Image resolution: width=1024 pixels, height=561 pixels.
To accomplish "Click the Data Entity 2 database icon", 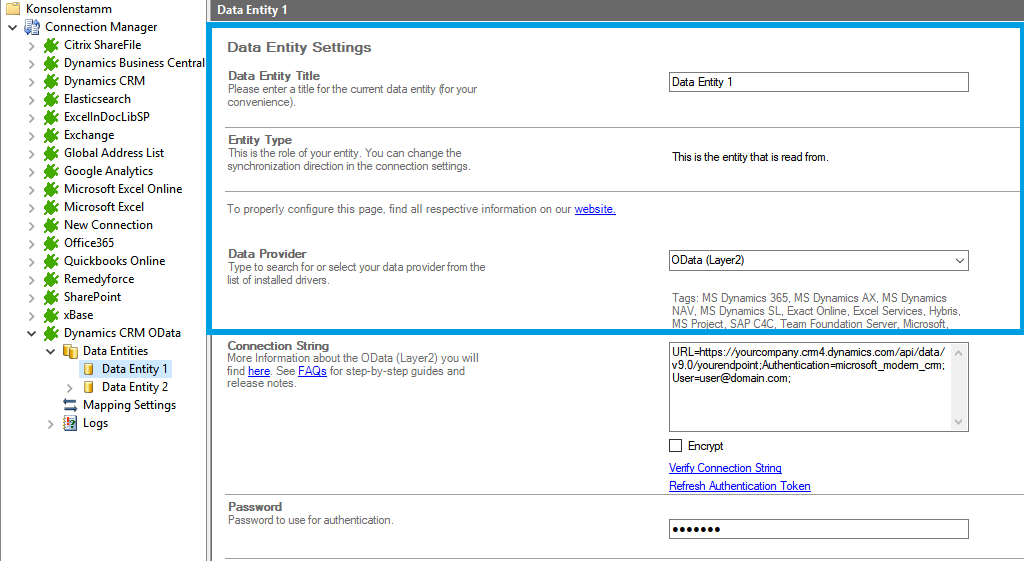I will point(89,387).
